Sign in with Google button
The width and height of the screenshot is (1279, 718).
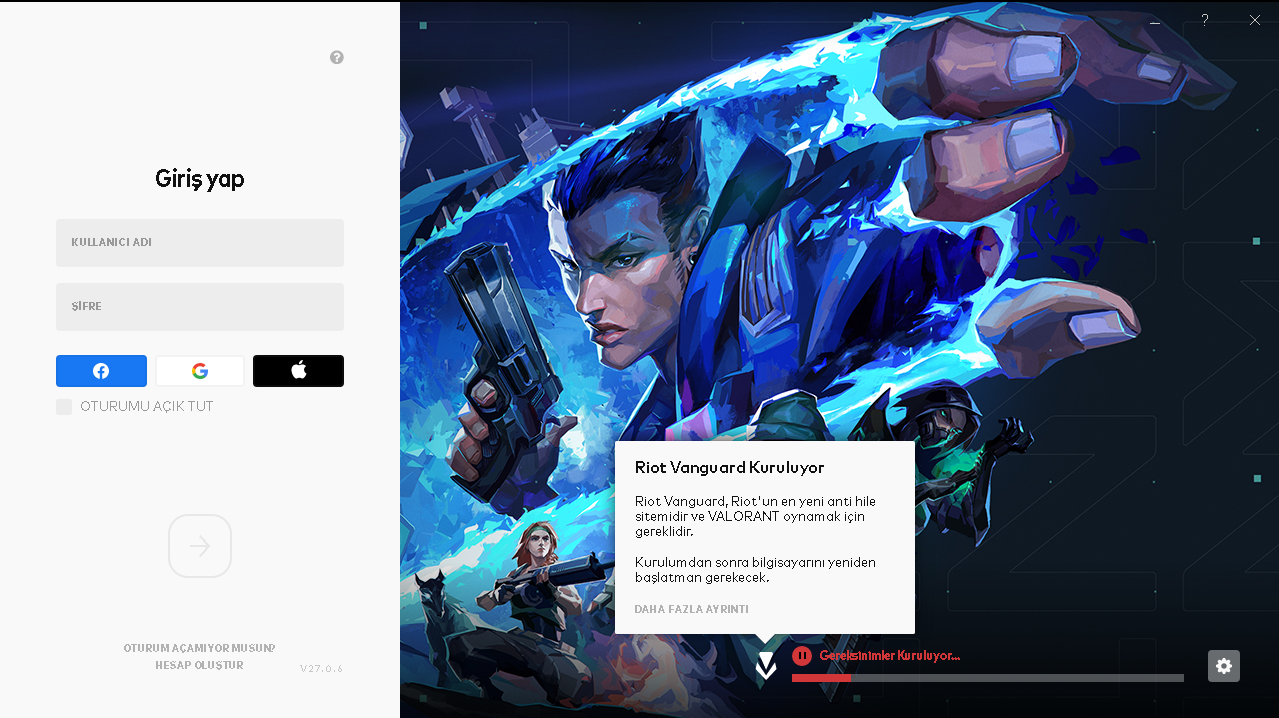coord(200,371)
